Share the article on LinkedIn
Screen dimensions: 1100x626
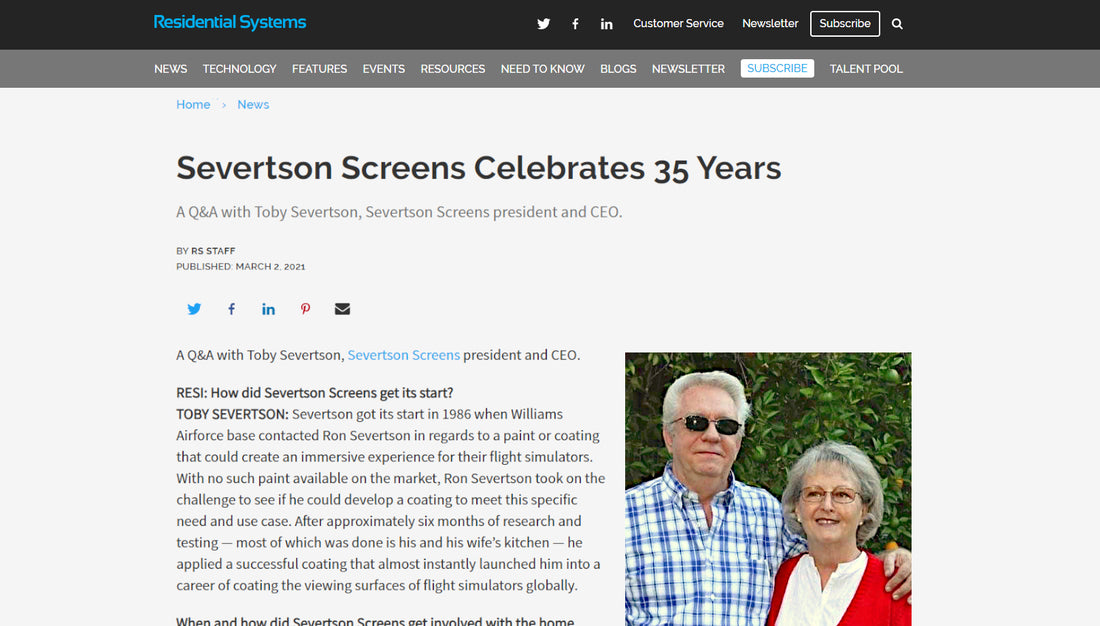pos(268,309)
